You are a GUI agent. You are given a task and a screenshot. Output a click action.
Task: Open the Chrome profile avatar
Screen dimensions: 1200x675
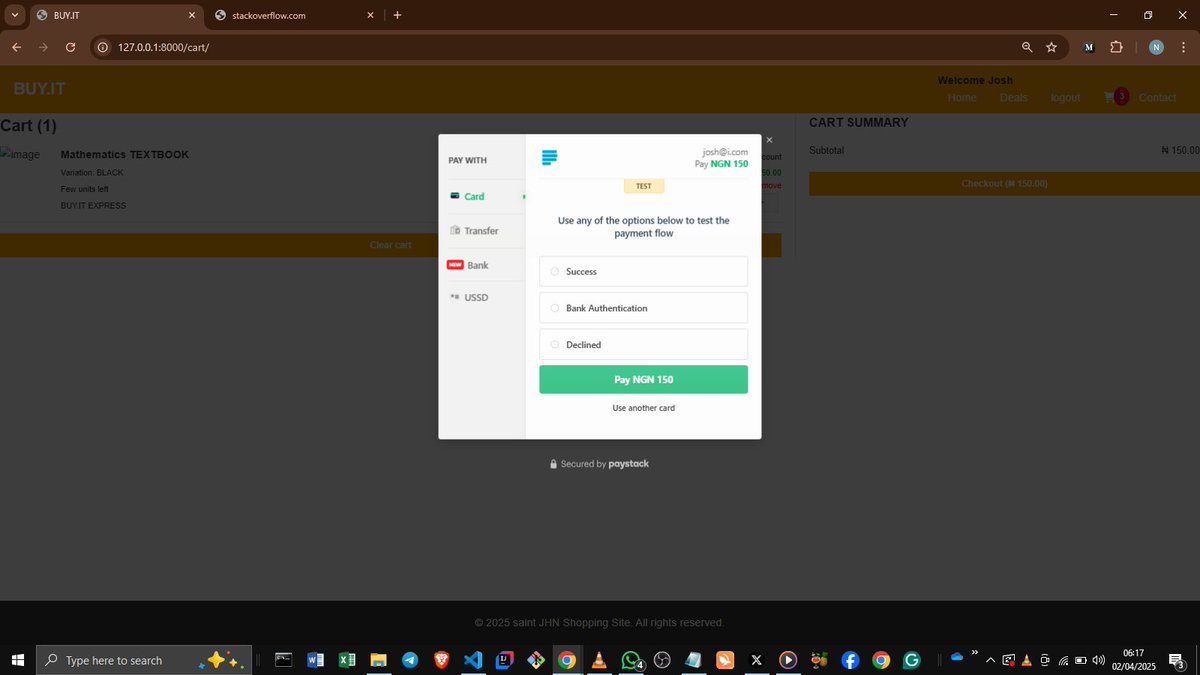[1156, 47]
